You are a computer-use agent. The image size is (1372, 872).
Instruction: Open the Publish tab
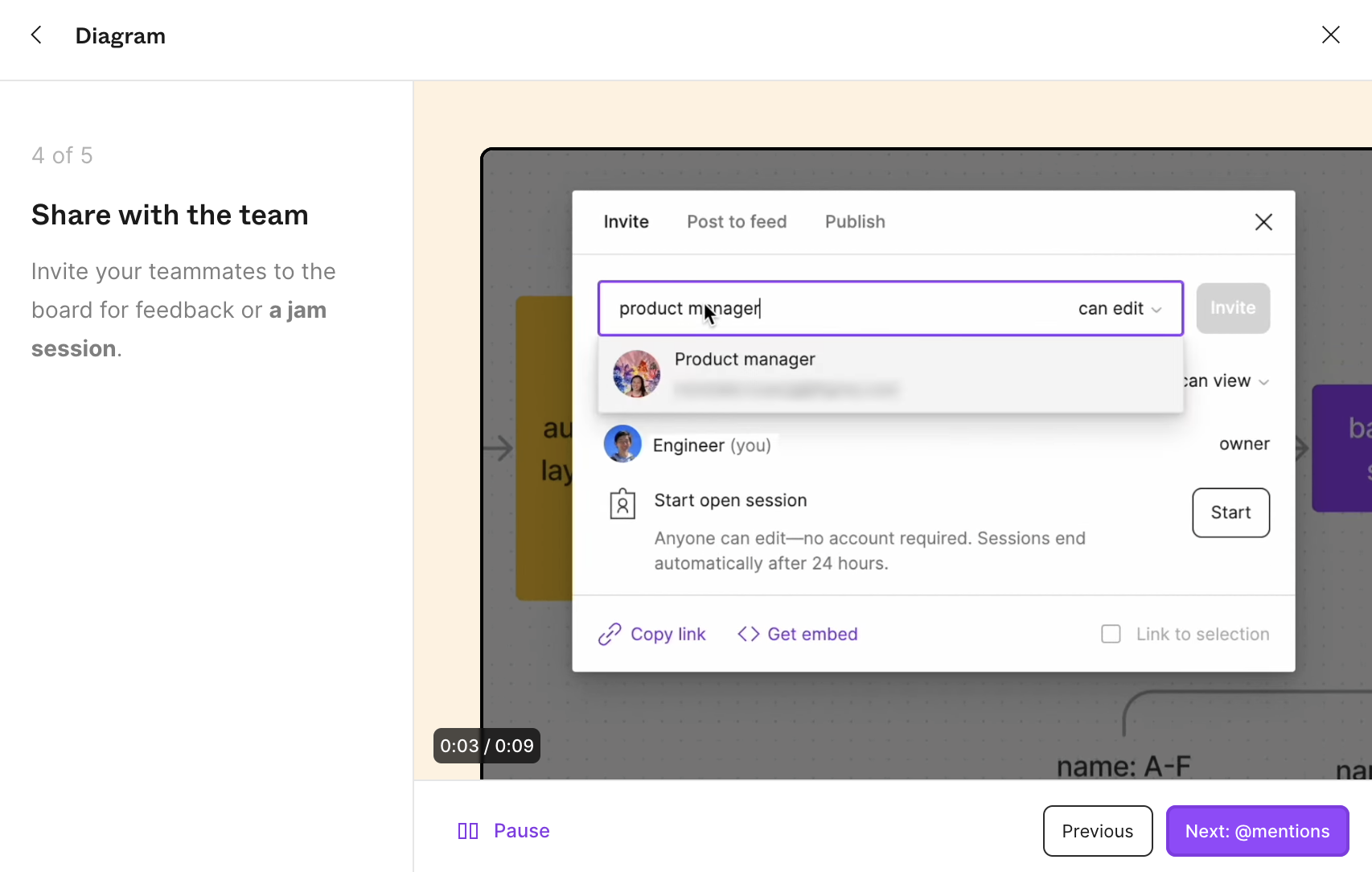855,222
